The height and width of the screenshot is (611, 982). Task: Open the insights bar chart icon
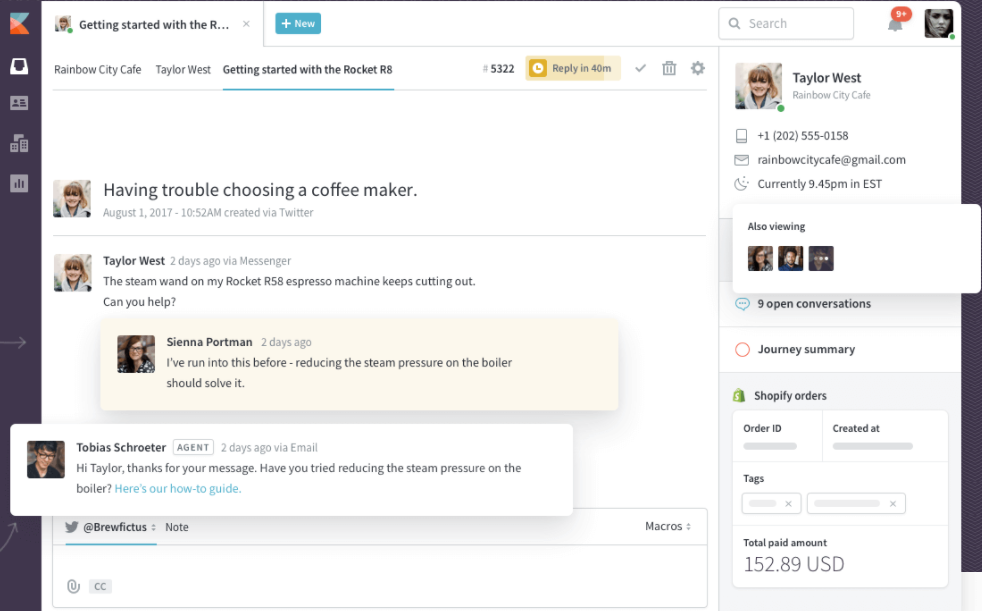pos(19,183)
